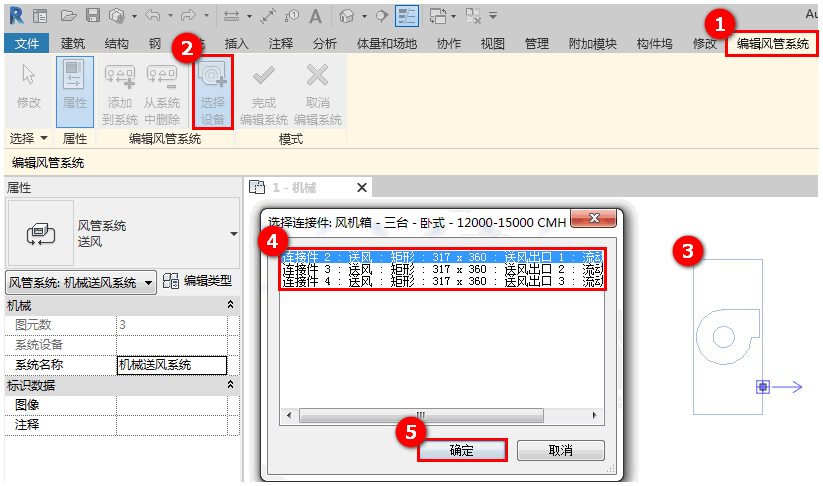
Task: Click the Save floppy disk icon
Action: 93,16
